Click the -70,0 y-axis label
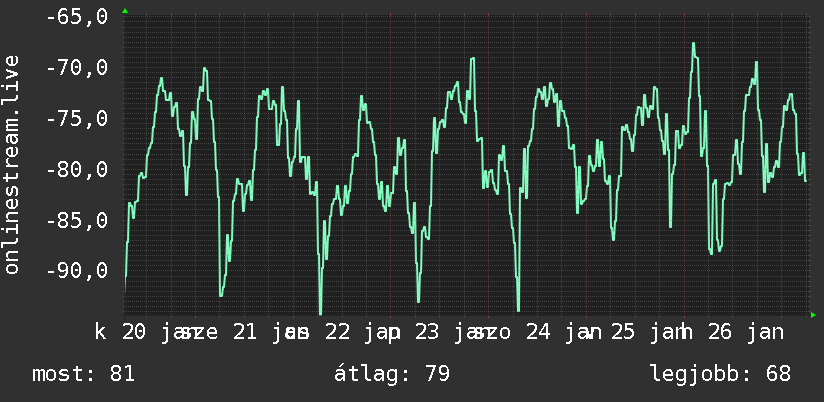This screenshot has width=824, height=402. click(x=77, y=68)
